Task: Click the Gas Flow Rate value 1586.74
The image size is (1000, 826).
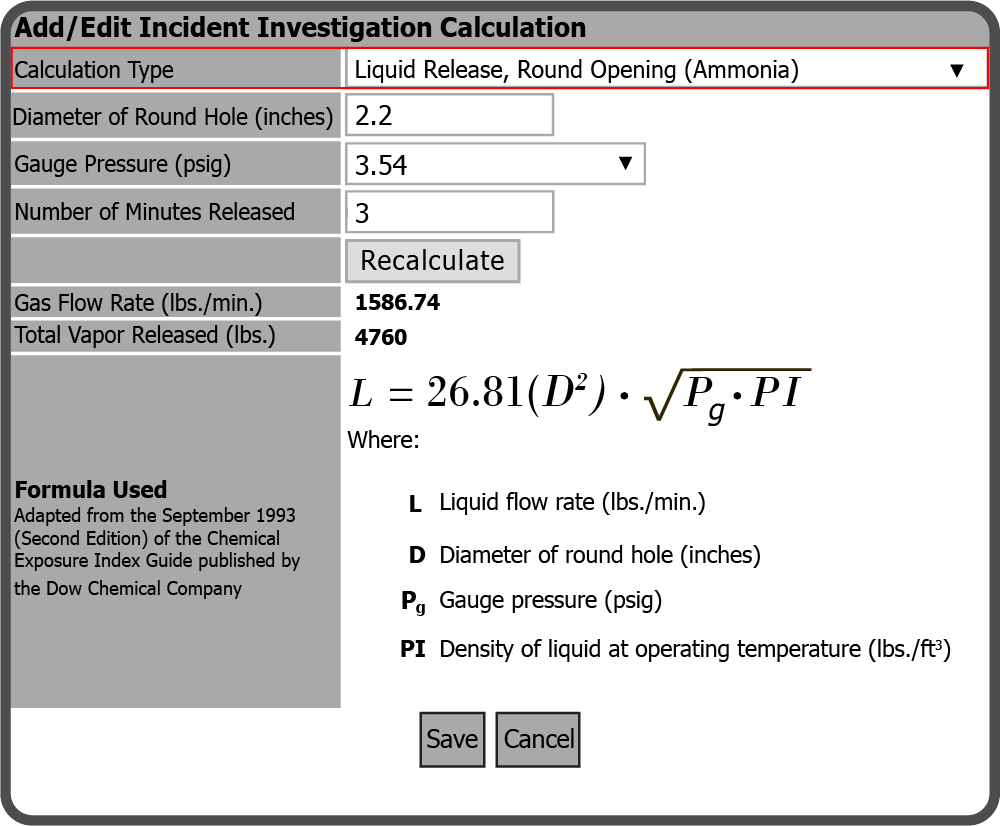Action: click(x=397, y=303)
